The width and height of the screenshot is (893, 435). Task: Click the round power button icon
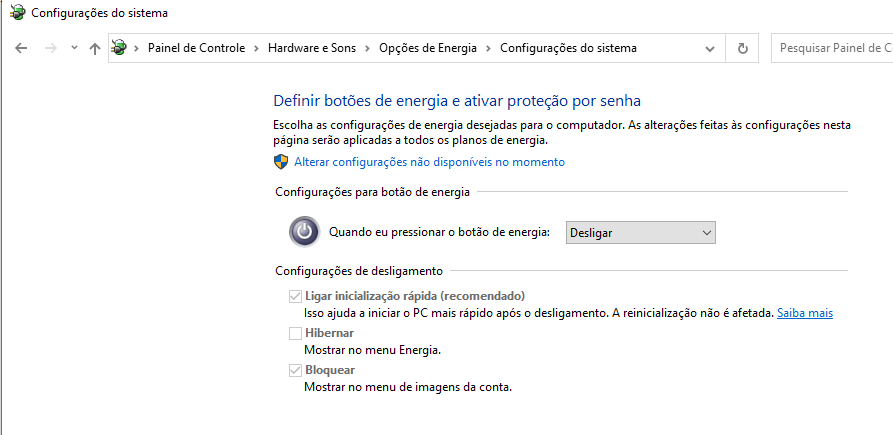(x=305, y=232)
